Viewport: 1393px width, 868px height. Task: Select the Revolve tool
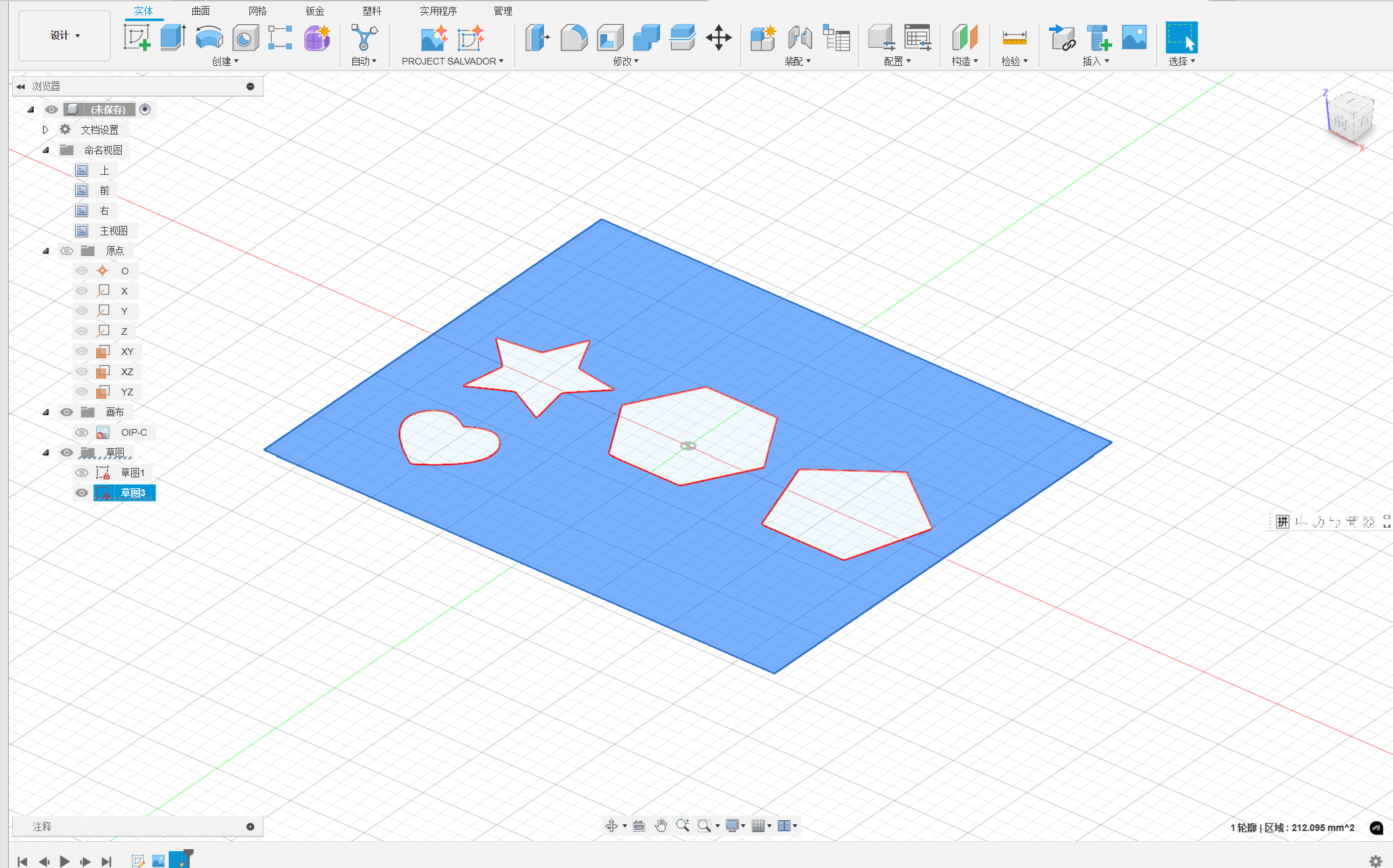(x=209, y=38)
